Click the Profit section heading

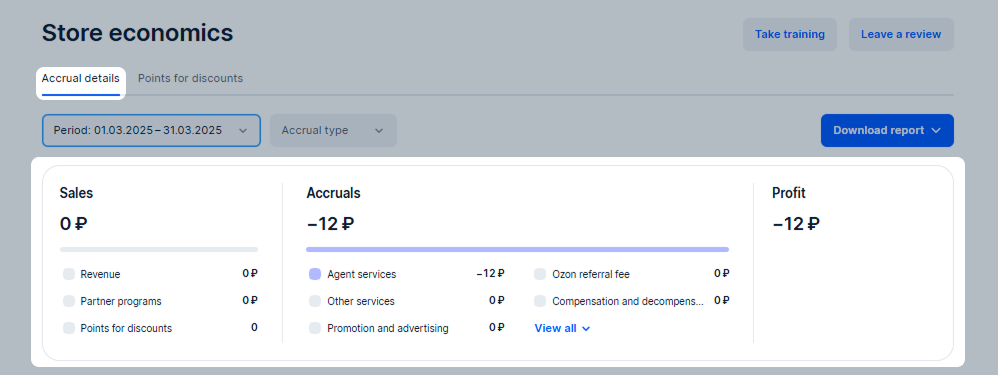[789, 193]
